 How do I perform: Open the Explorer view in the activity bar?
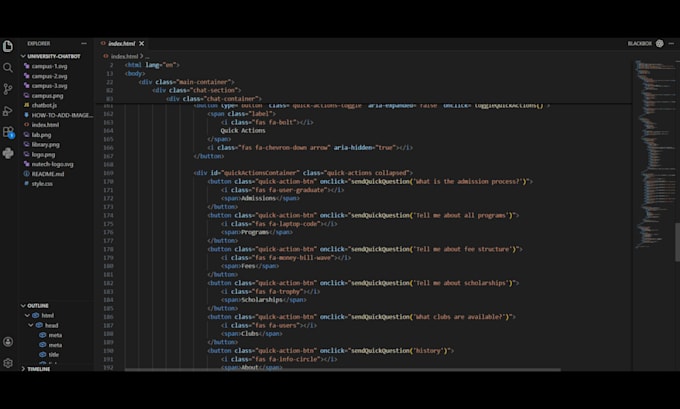point(8,46)
